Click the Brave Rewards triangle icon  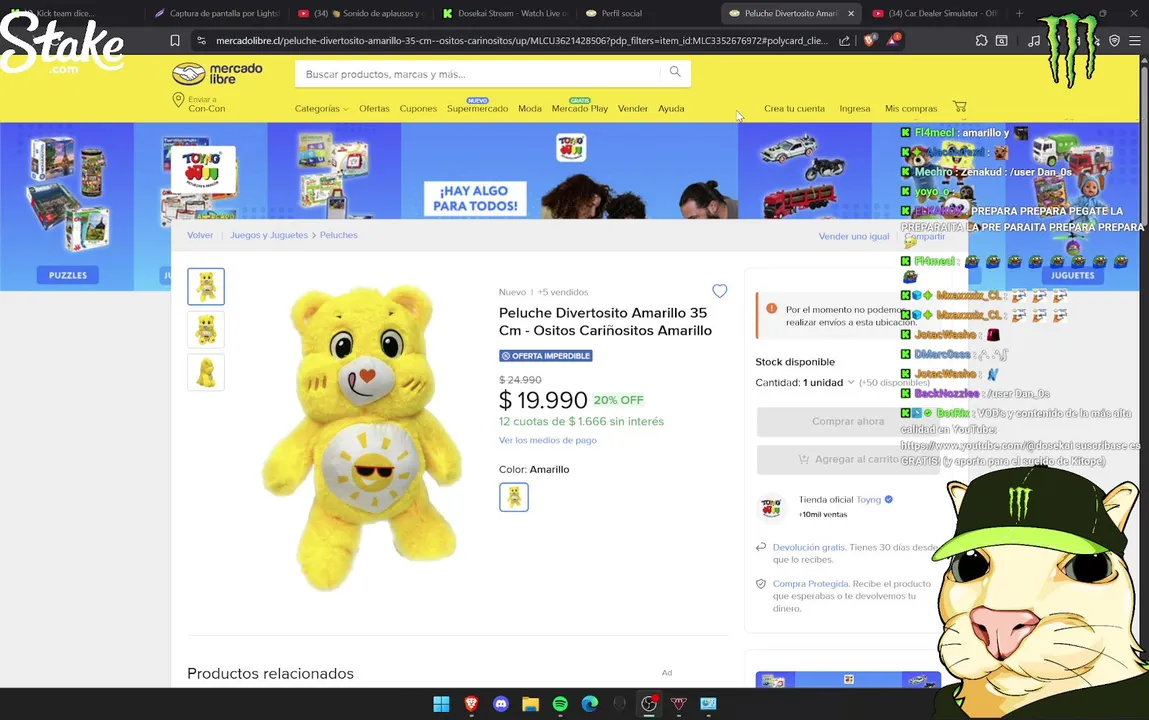coord(893,40)
